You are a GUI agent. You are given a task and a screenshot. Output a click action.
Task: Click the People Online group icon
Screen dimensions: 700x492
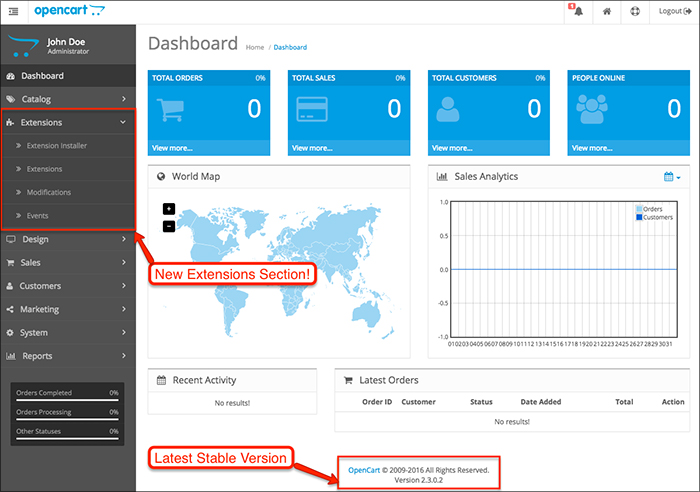point(591,109)
